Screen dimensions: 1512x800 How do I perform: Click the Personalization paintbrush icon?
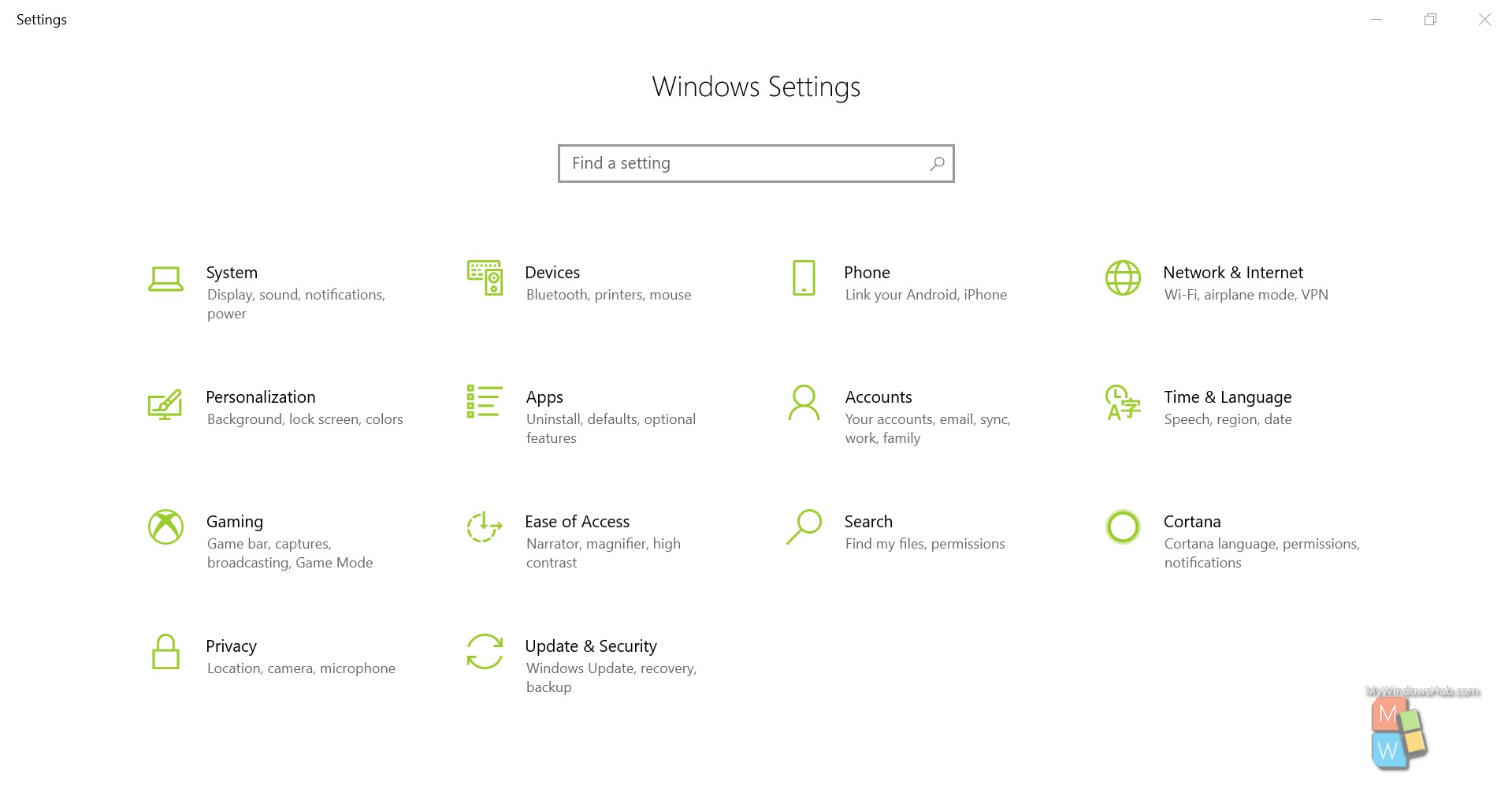[x=165, y=404]
